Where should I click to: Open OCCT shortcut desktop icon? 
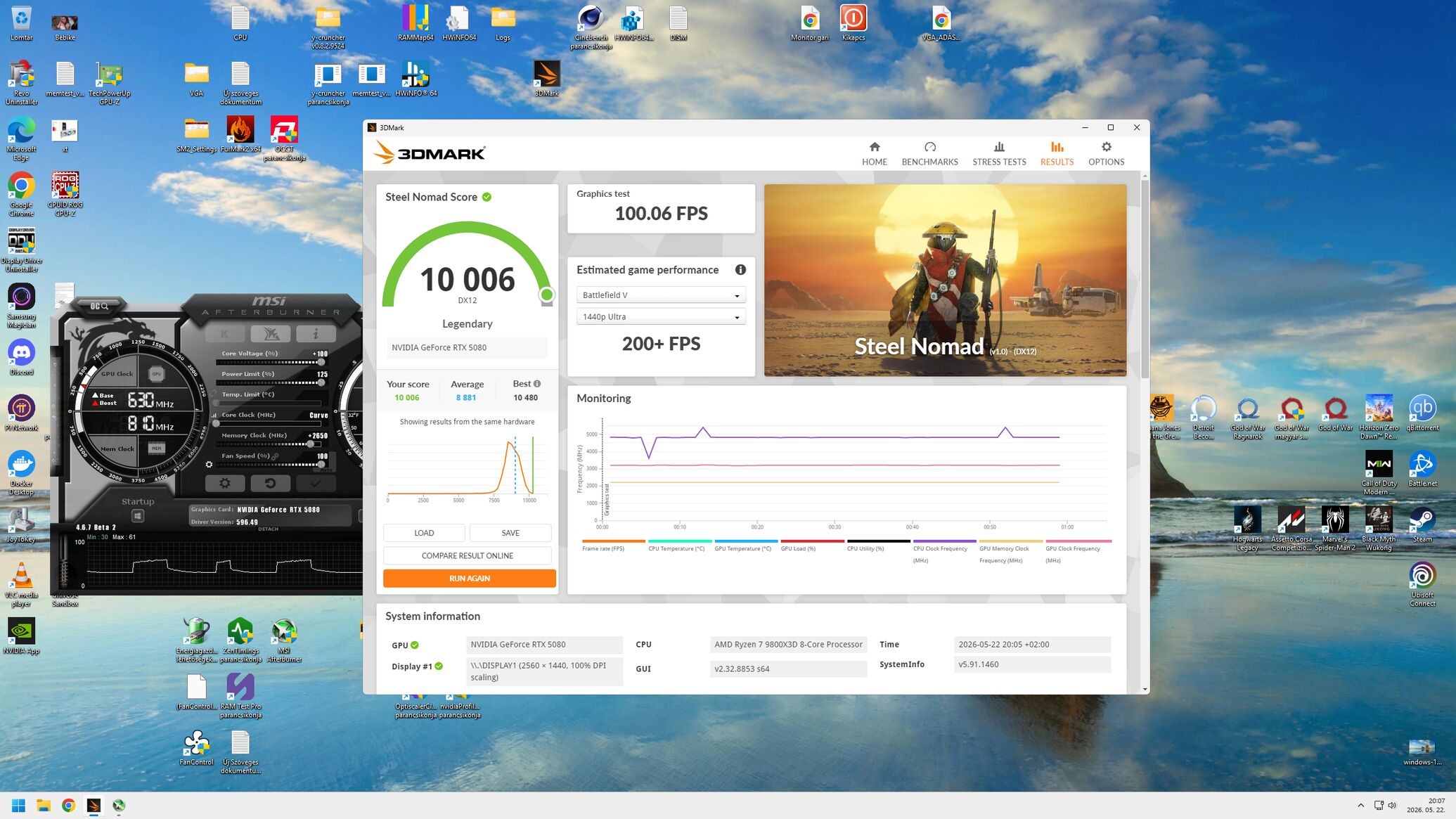(284, 138)
